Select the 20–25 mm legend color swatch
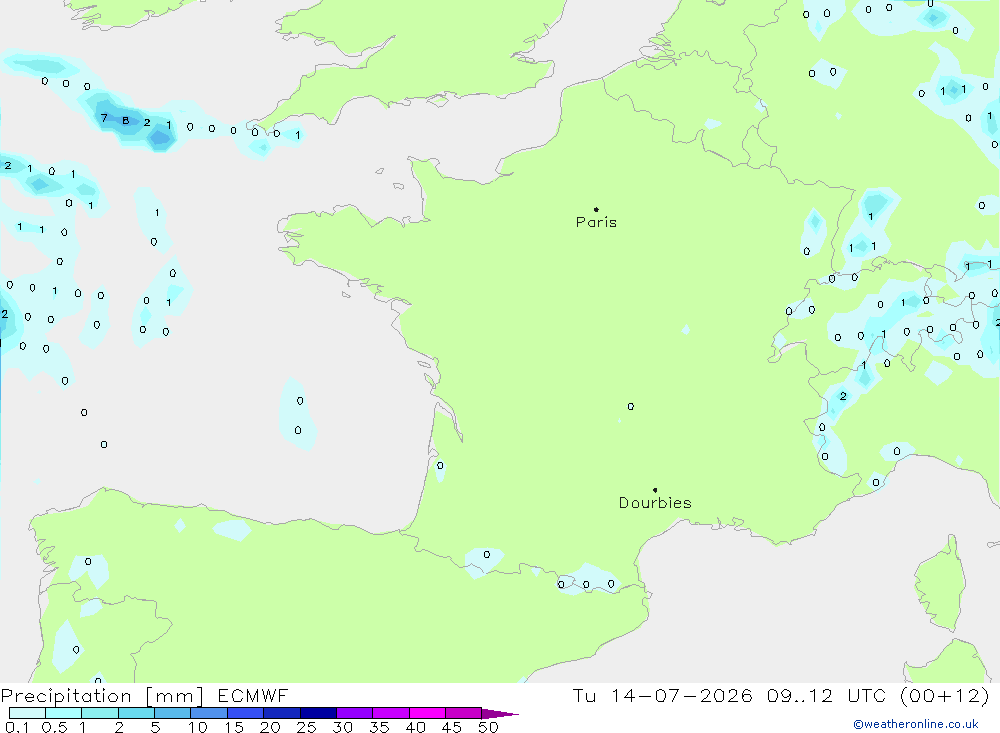The image size is (1000, 733). click(x=282, y=713)
